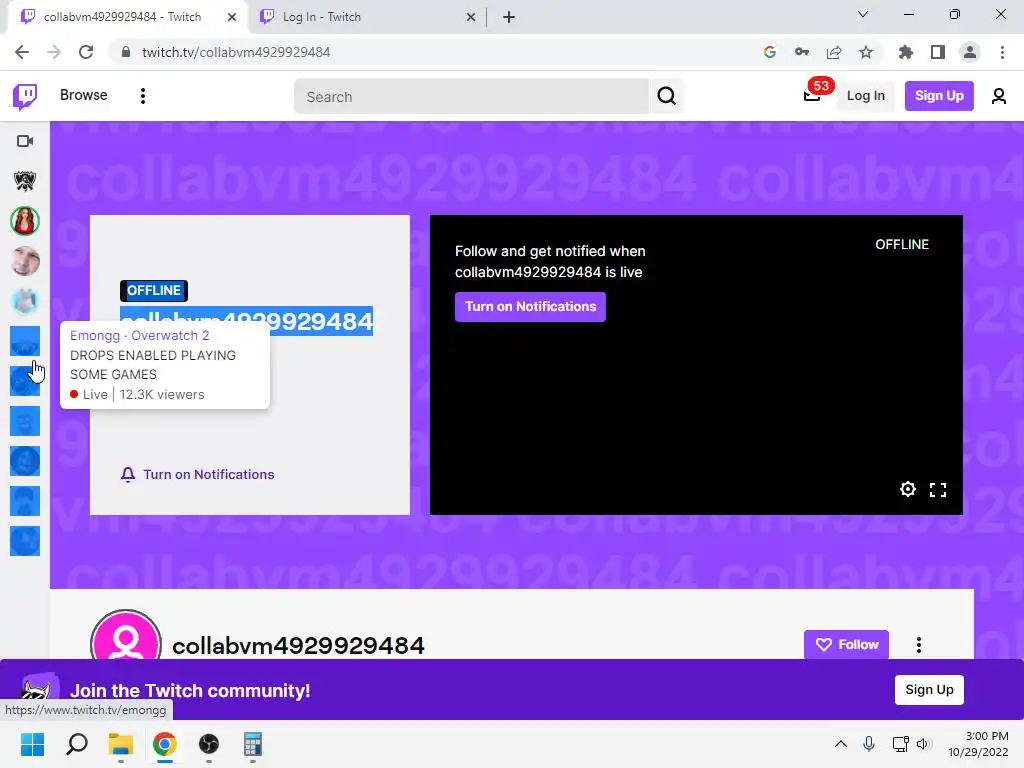Click the magnifier search button
The width and height of the screenshot is (1024, 768).
pos(666,97)
